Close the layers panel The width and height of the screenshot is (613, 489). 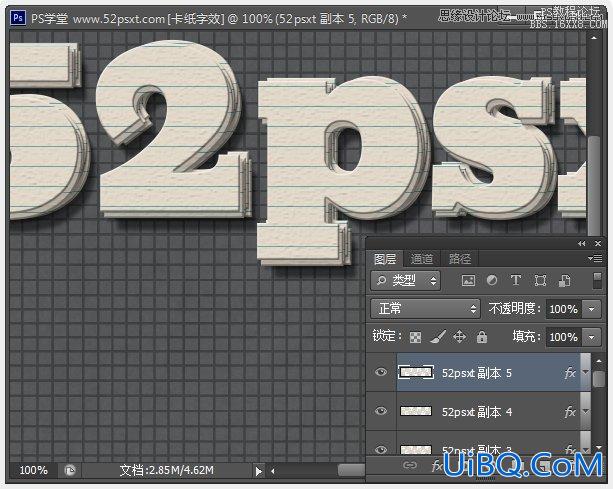point(598,244)
